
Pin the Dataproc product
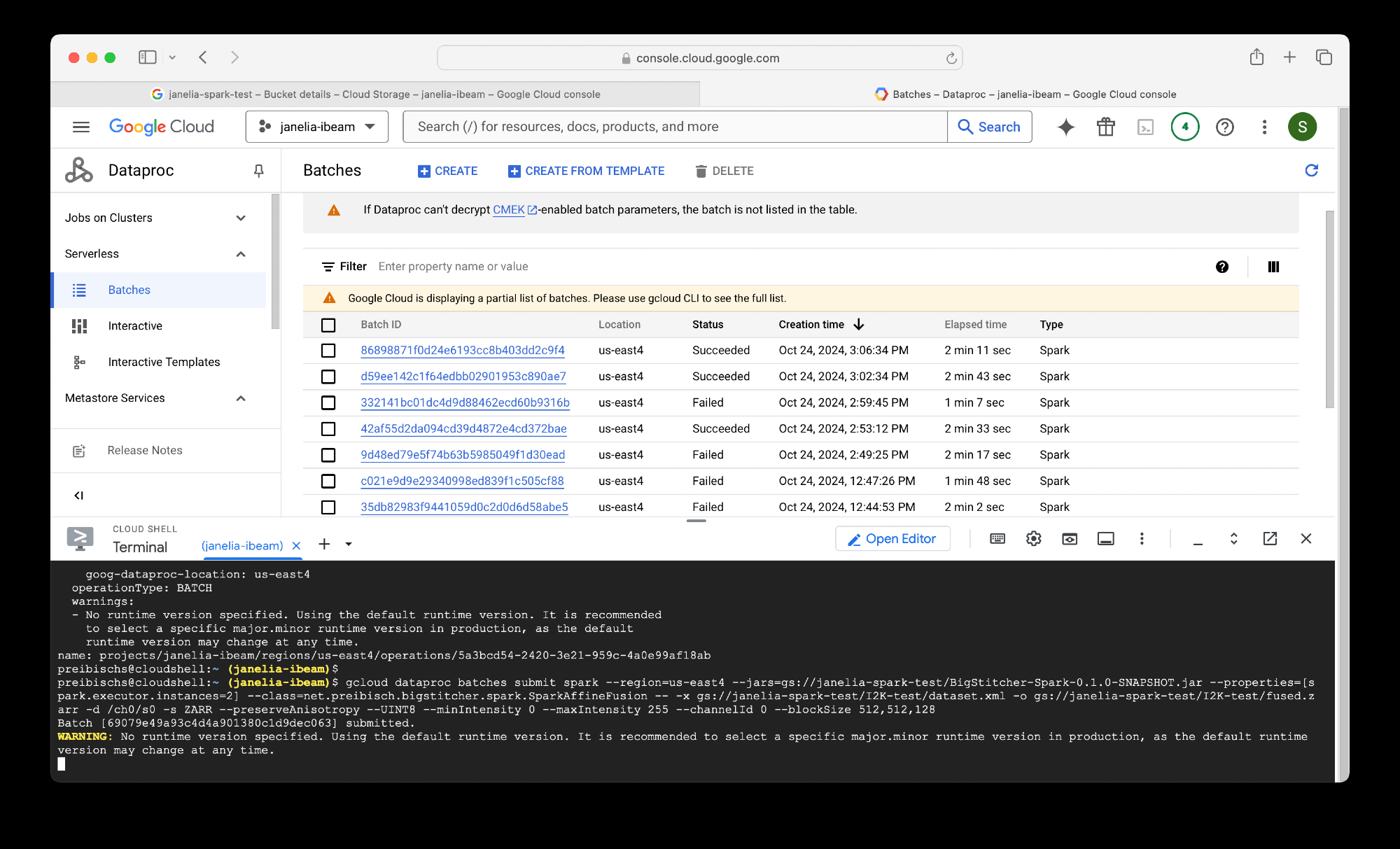click(x=258, y=170)
